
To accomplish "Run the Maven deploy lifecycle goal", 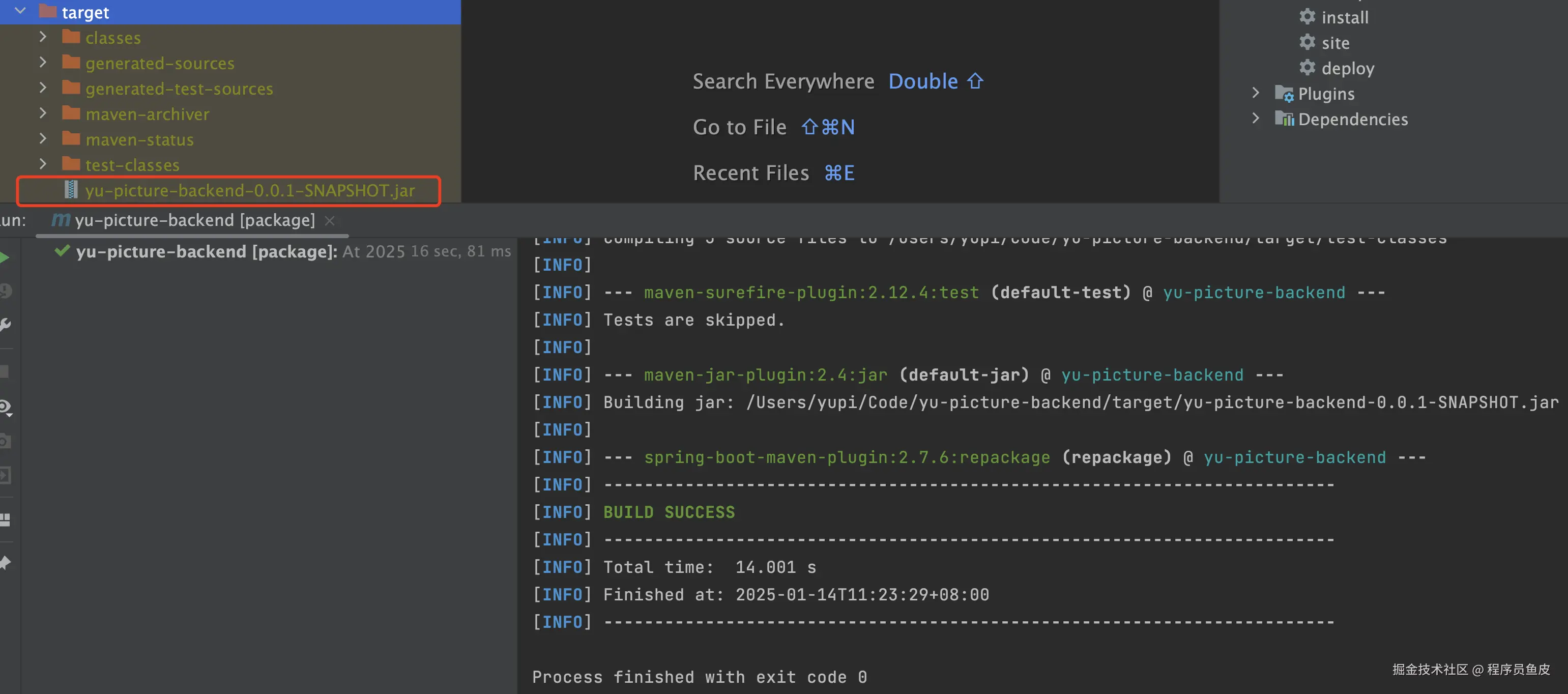I will pos(1347,68).
